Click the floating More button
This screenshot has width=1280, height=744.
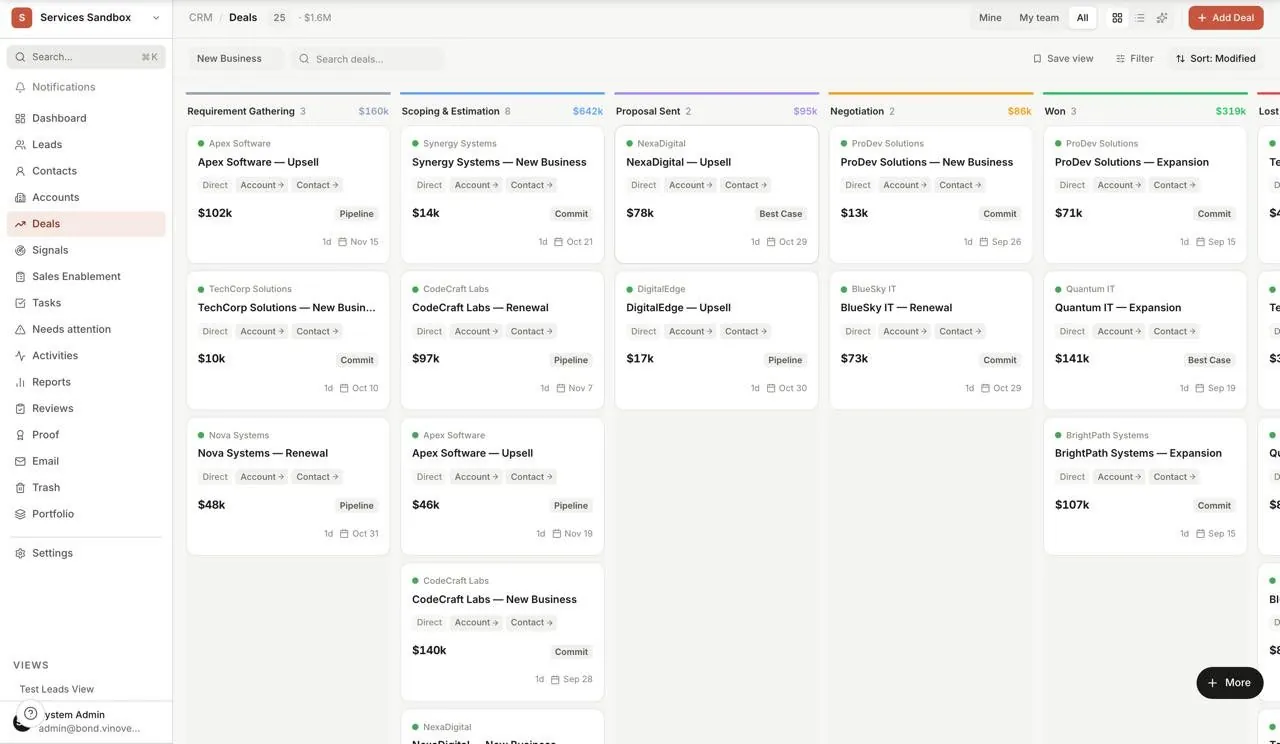pos(1230,683)
